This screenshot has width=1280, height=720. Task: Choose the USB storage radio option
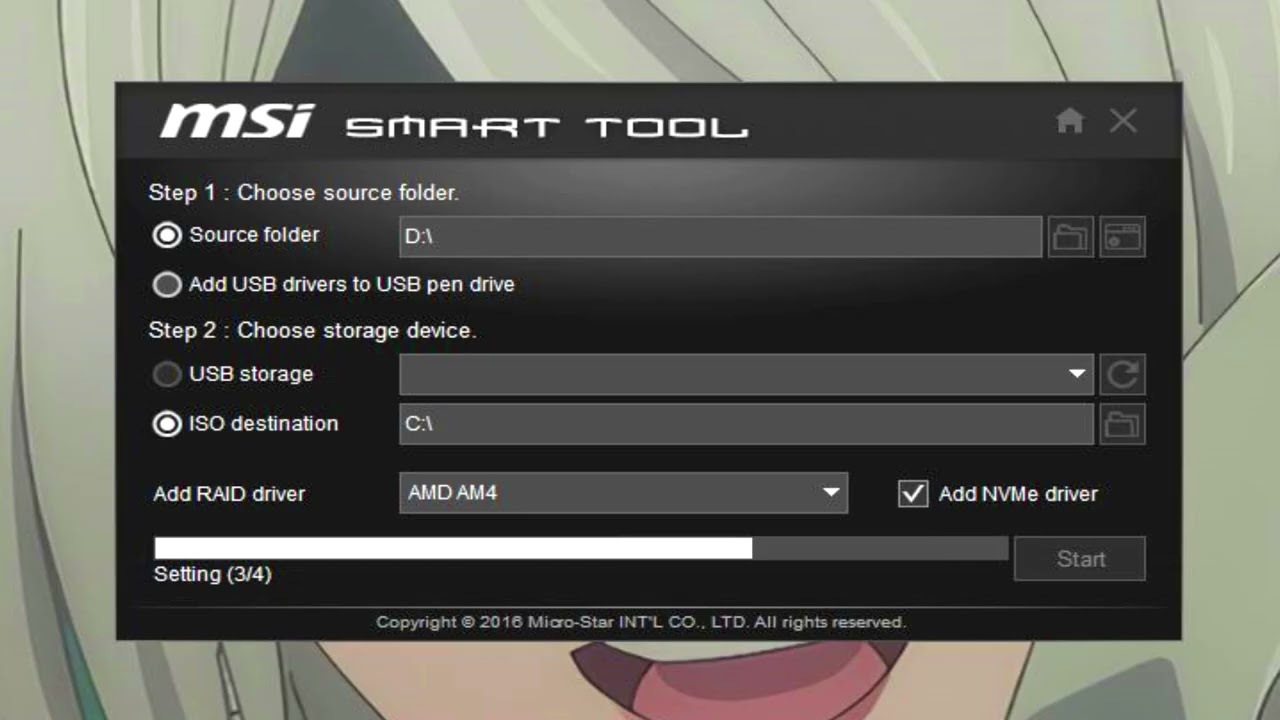click(x=167, y=374)
